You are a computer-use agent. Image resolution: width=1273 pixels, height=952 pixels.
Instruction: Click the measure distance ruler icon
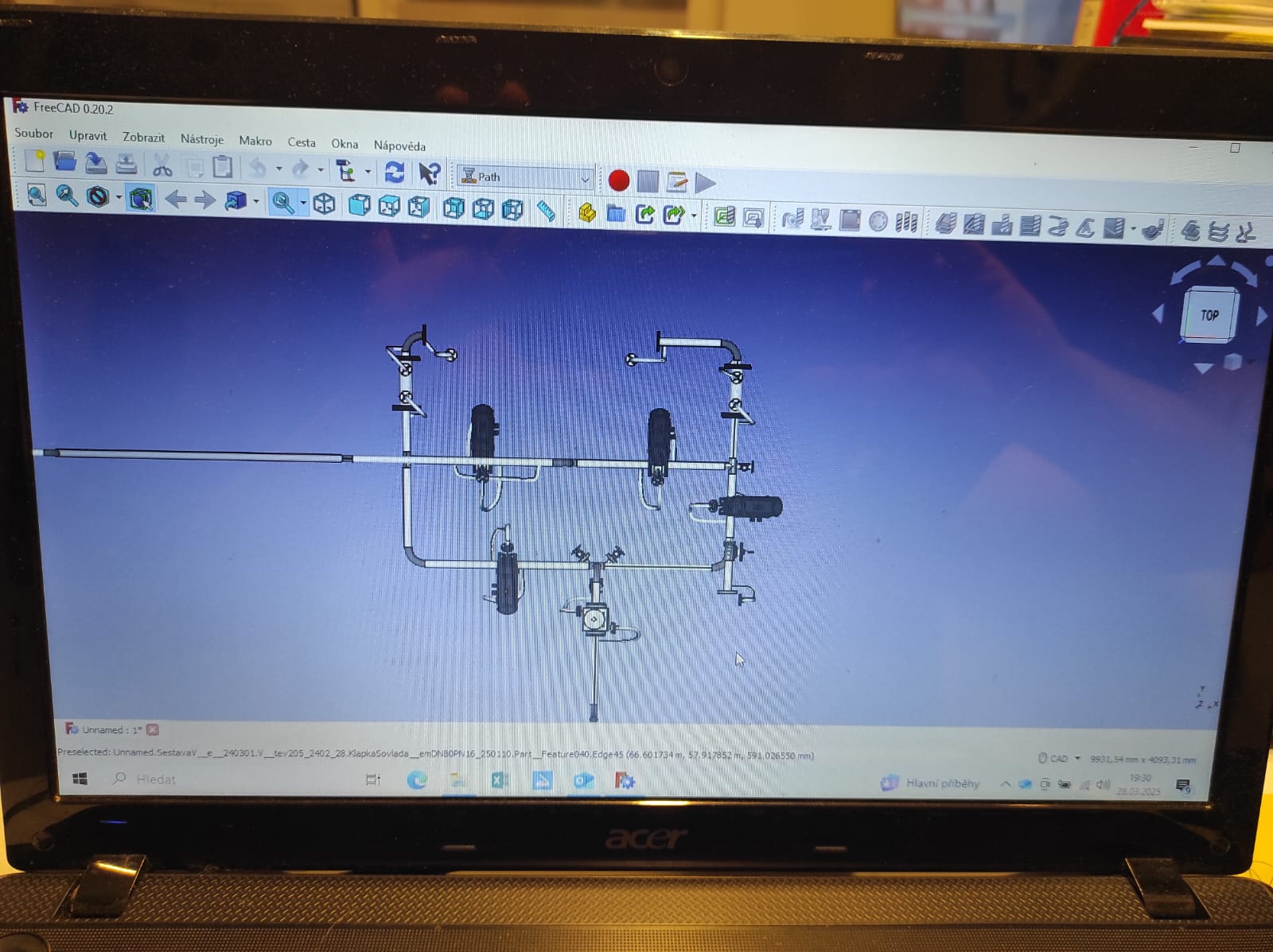pyautogui.click(x=546, y=210)
